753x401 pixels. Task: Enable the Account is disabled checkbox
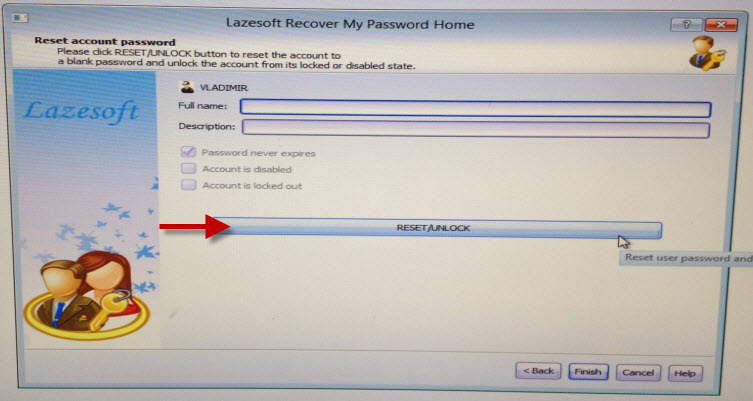point(188,169)
